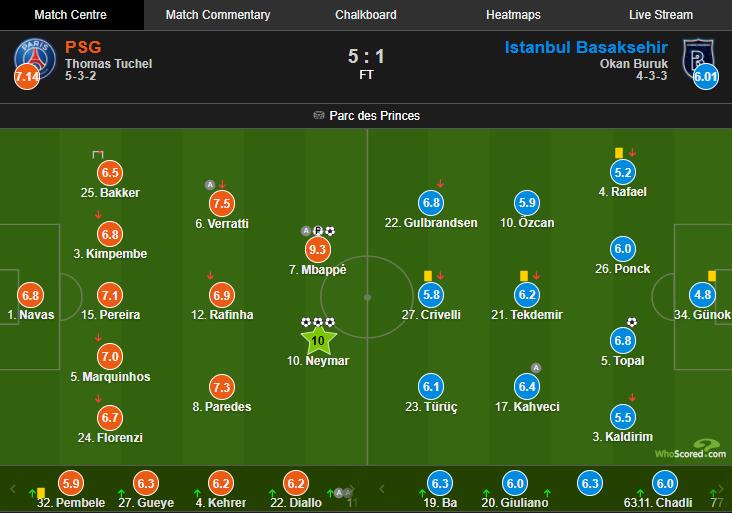
Task: Show previous Basaksehir substitutes with left chevron
Action: [x=382, y=489]
